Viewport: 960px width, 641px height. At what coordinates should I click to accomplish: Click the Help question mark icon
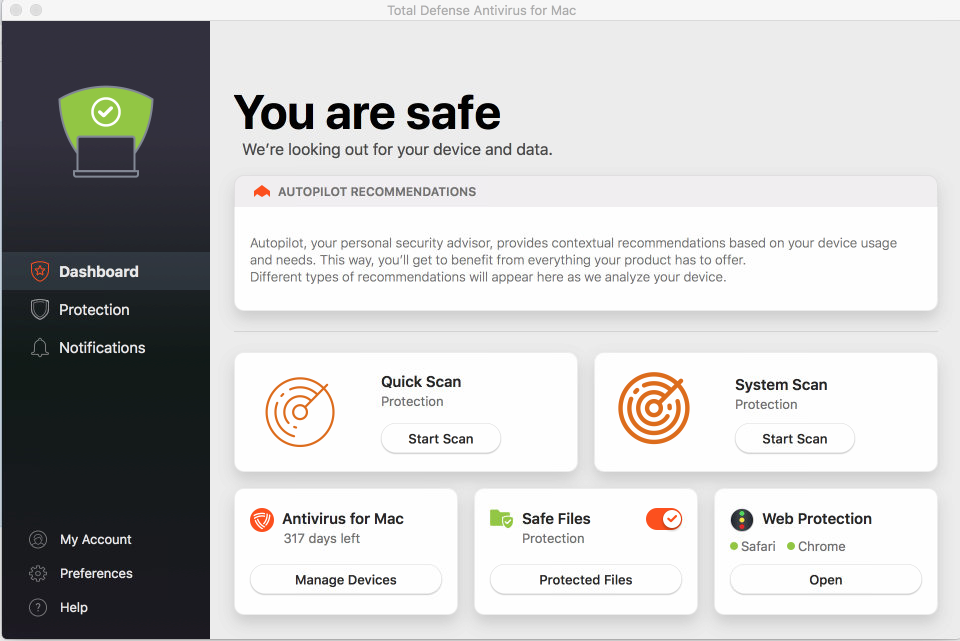click(x=39, y=607)
